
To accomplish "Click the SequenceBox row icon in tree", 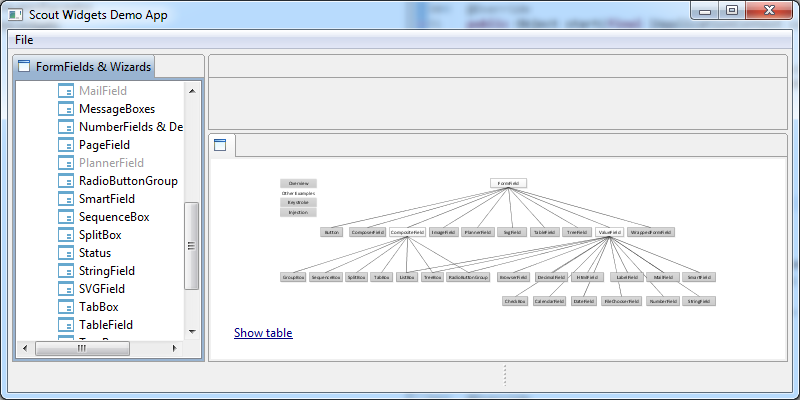I will 66,217.
